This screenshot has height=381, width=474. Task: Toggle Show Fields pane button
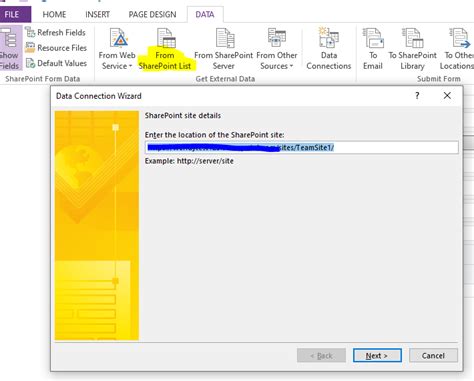click(x=10, y=48)
